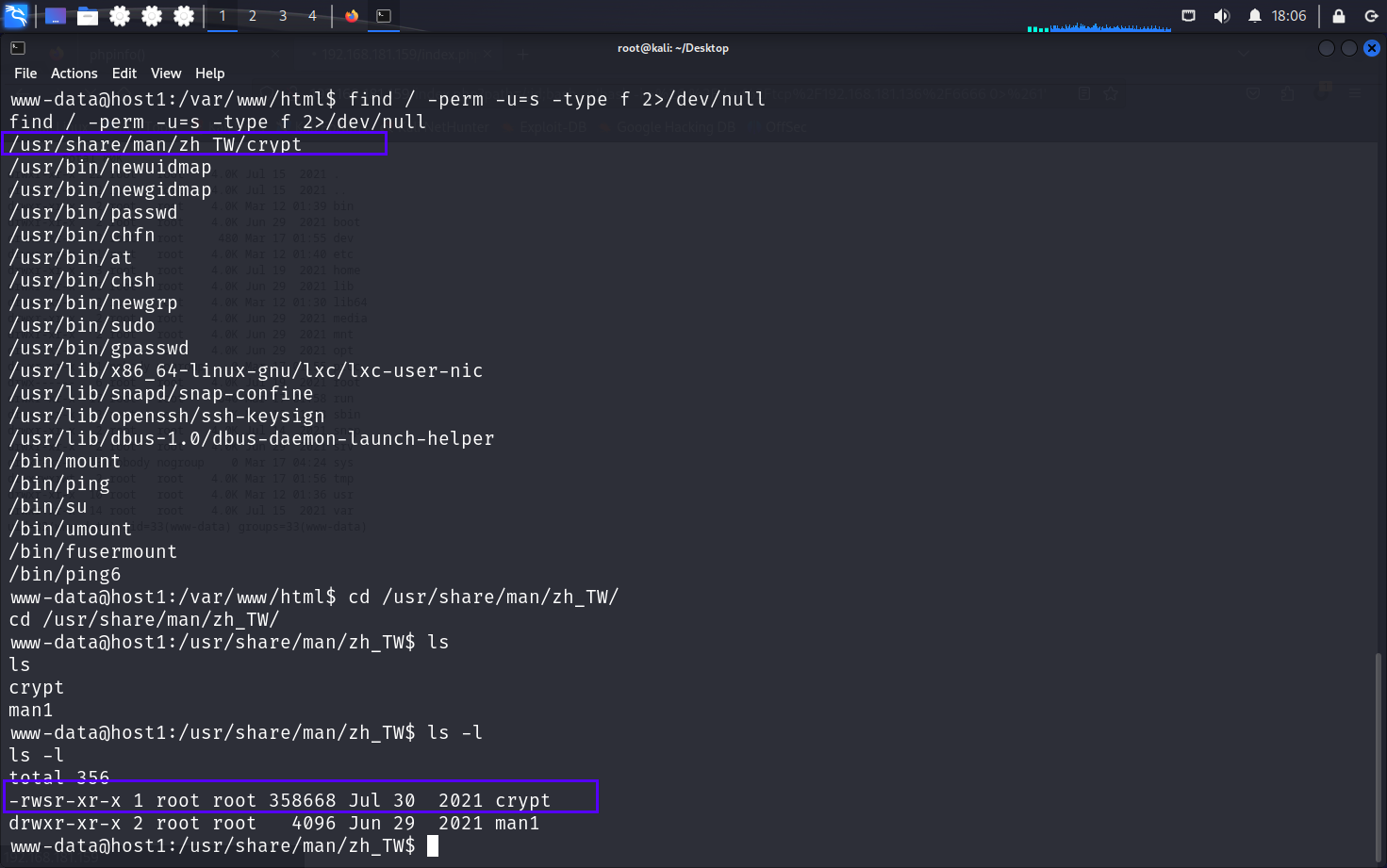Click the /usr/bin/chsh line
The width and height of the screenshot is (1387, 868).
click(x=82, y=280)
